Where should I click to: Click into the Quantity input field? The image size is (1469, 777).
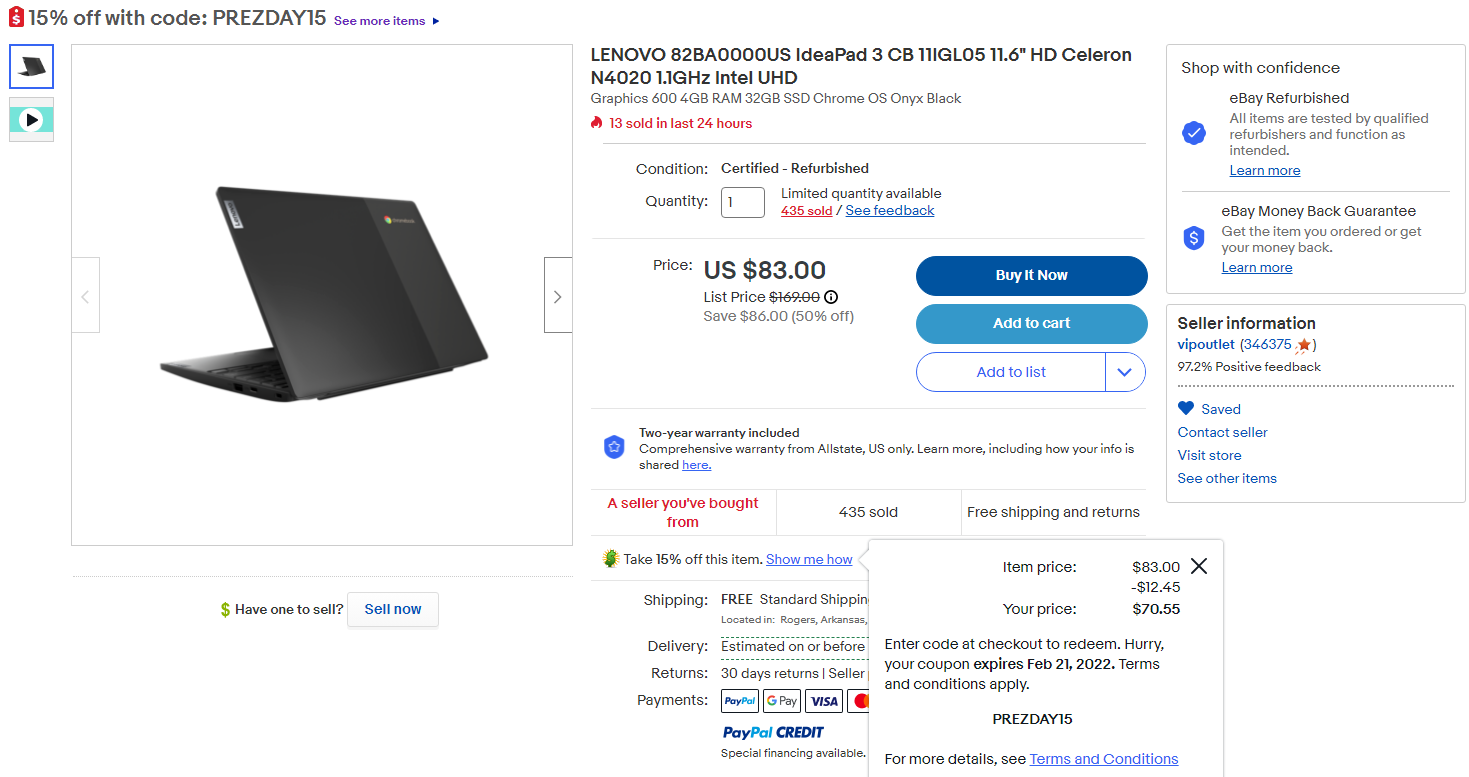tap(742, 202)
